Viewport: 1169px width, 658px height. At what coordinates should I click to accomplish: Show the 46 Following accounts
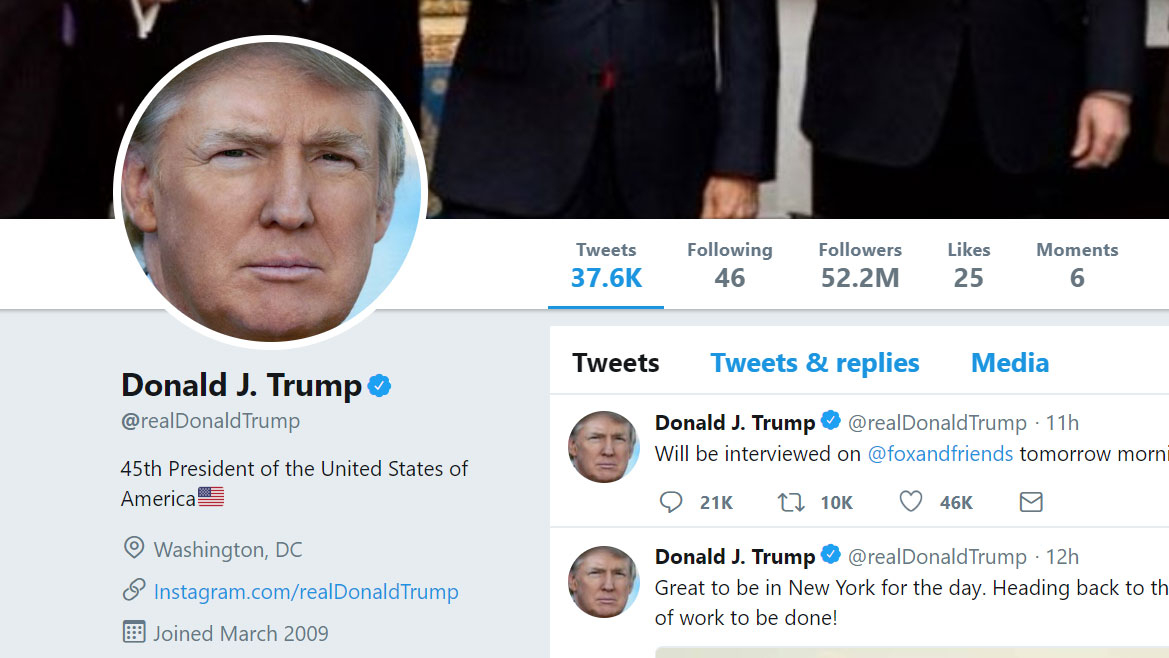[730, 265]
